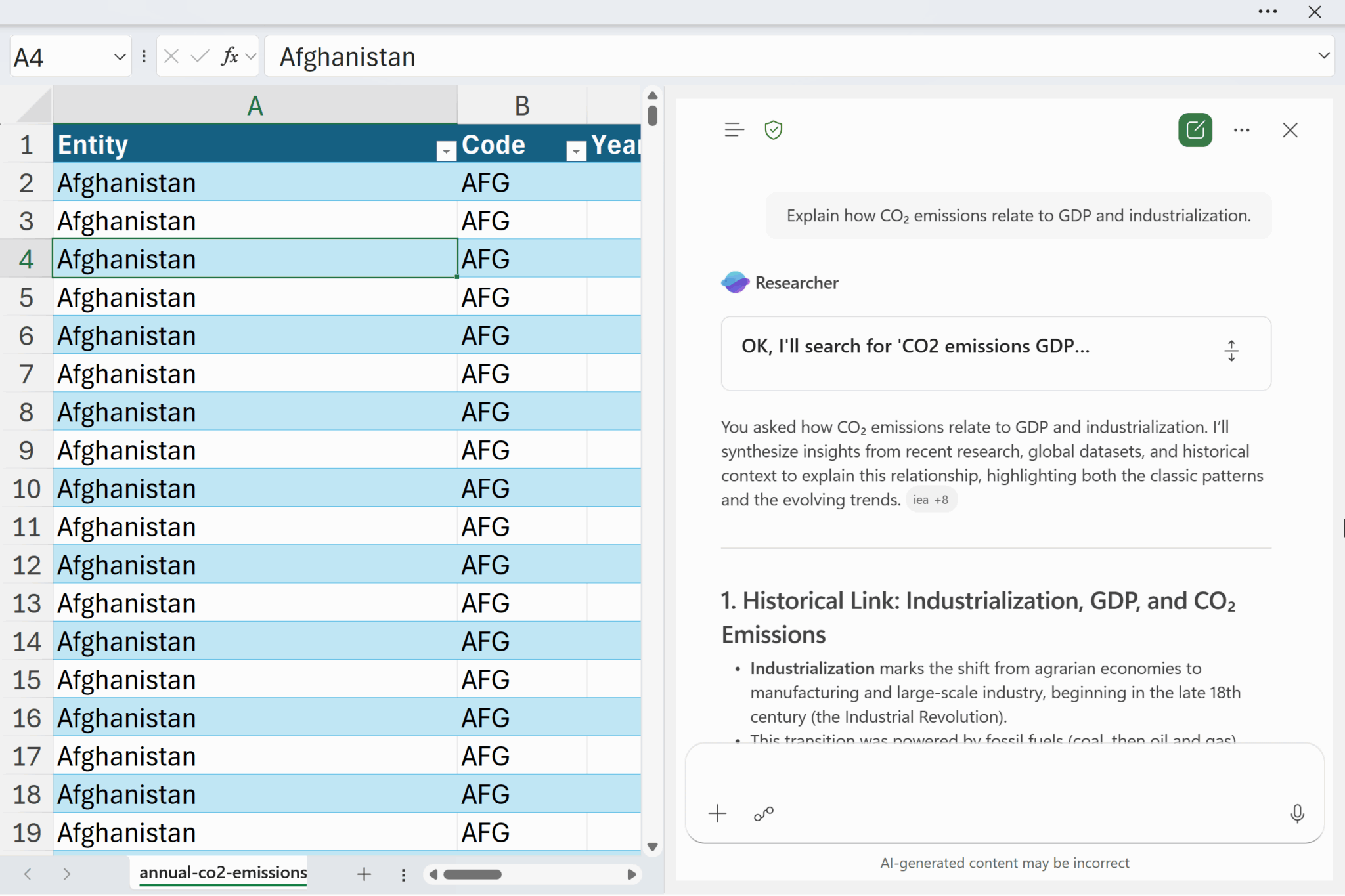1345x896 pixels.
Task: Expand the 'OK, I'll search for' reasoning card
Action: click(x=1231, y=351)
